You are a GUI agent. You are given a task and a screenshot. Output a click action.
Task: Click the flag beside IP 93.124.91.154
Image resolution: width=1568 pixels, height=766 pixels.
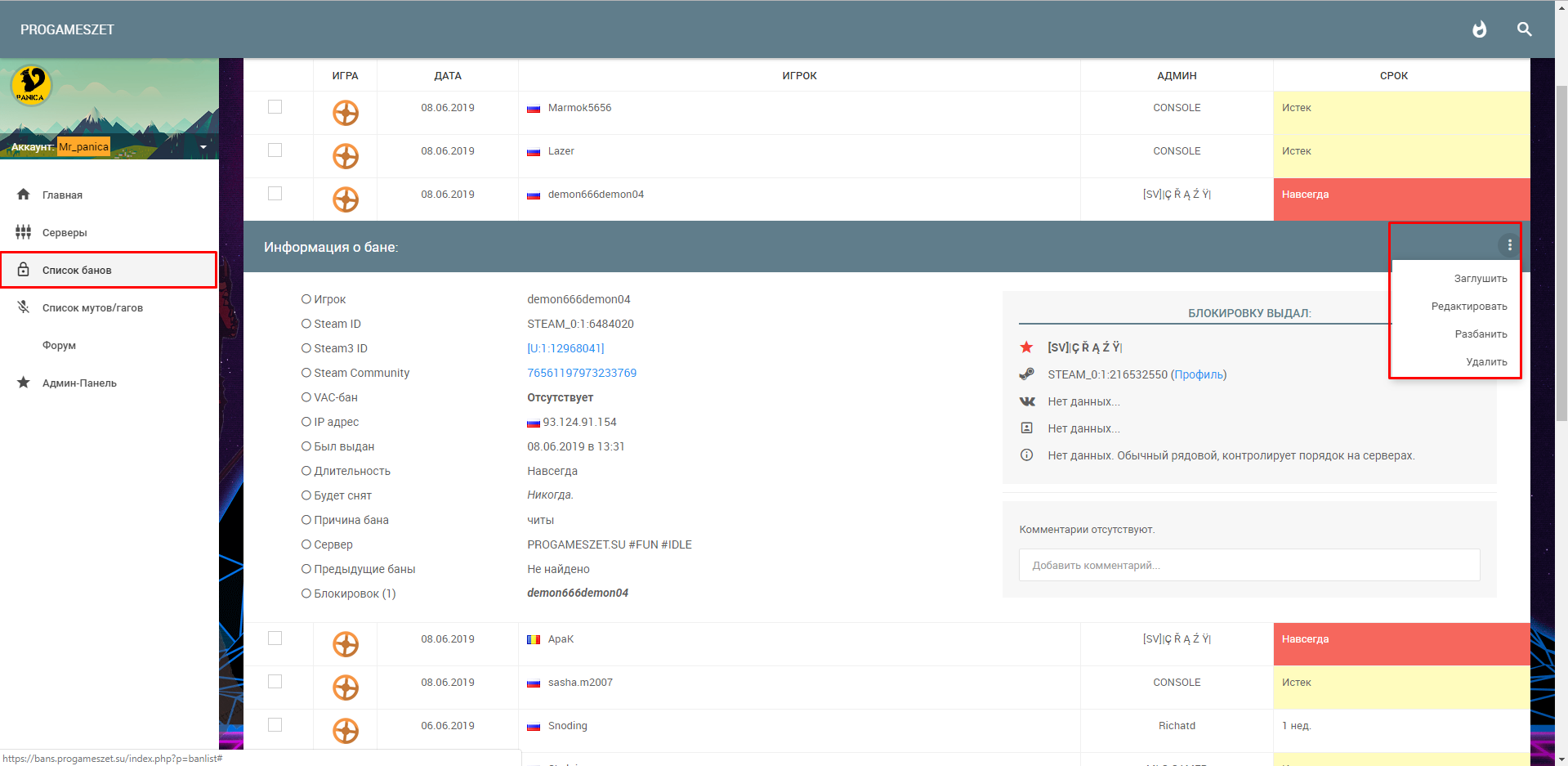click(534, 423)
